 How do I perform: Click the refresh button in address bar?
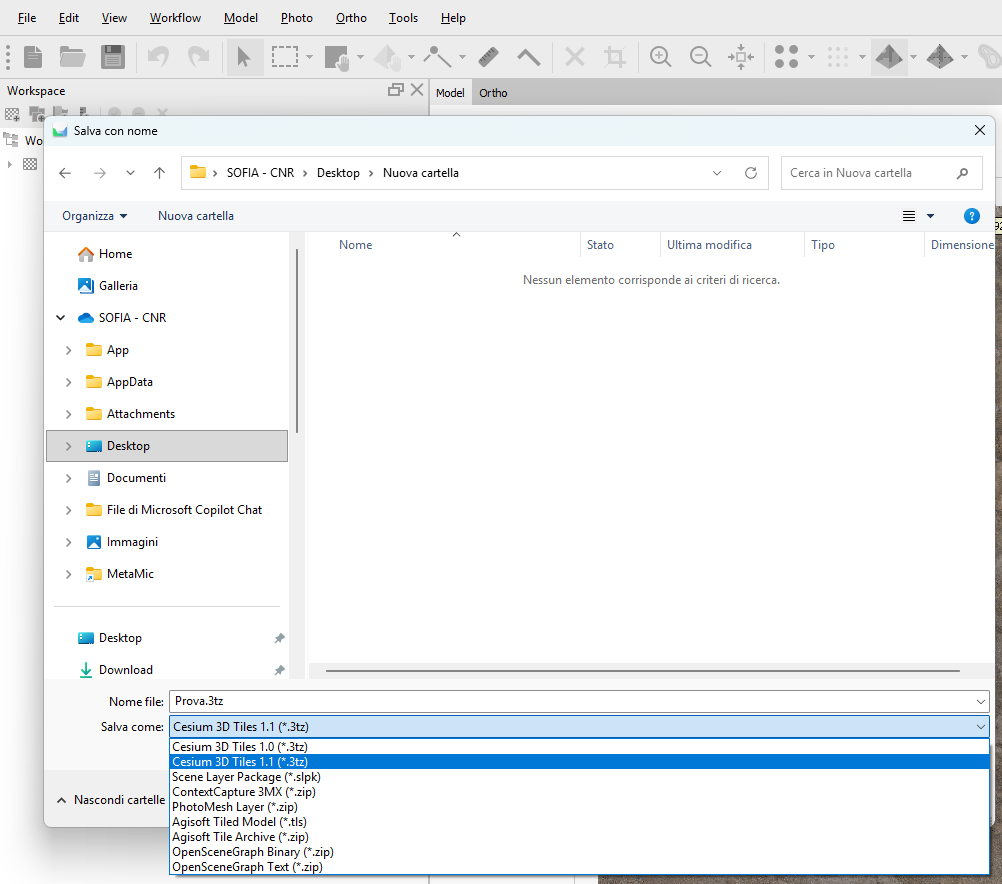click(x=751, y=173)
